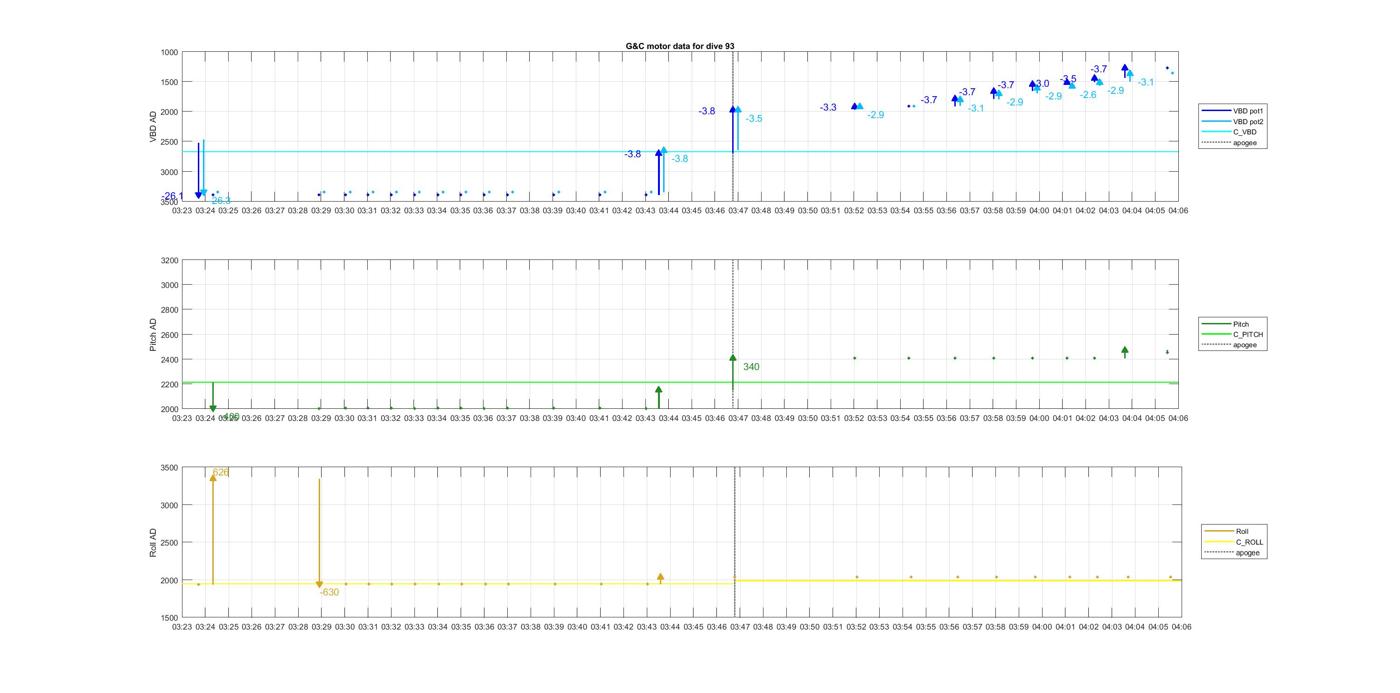Click the '-2.6' VBD data label
This screenshot has height=693, width=1400.
1088,95
